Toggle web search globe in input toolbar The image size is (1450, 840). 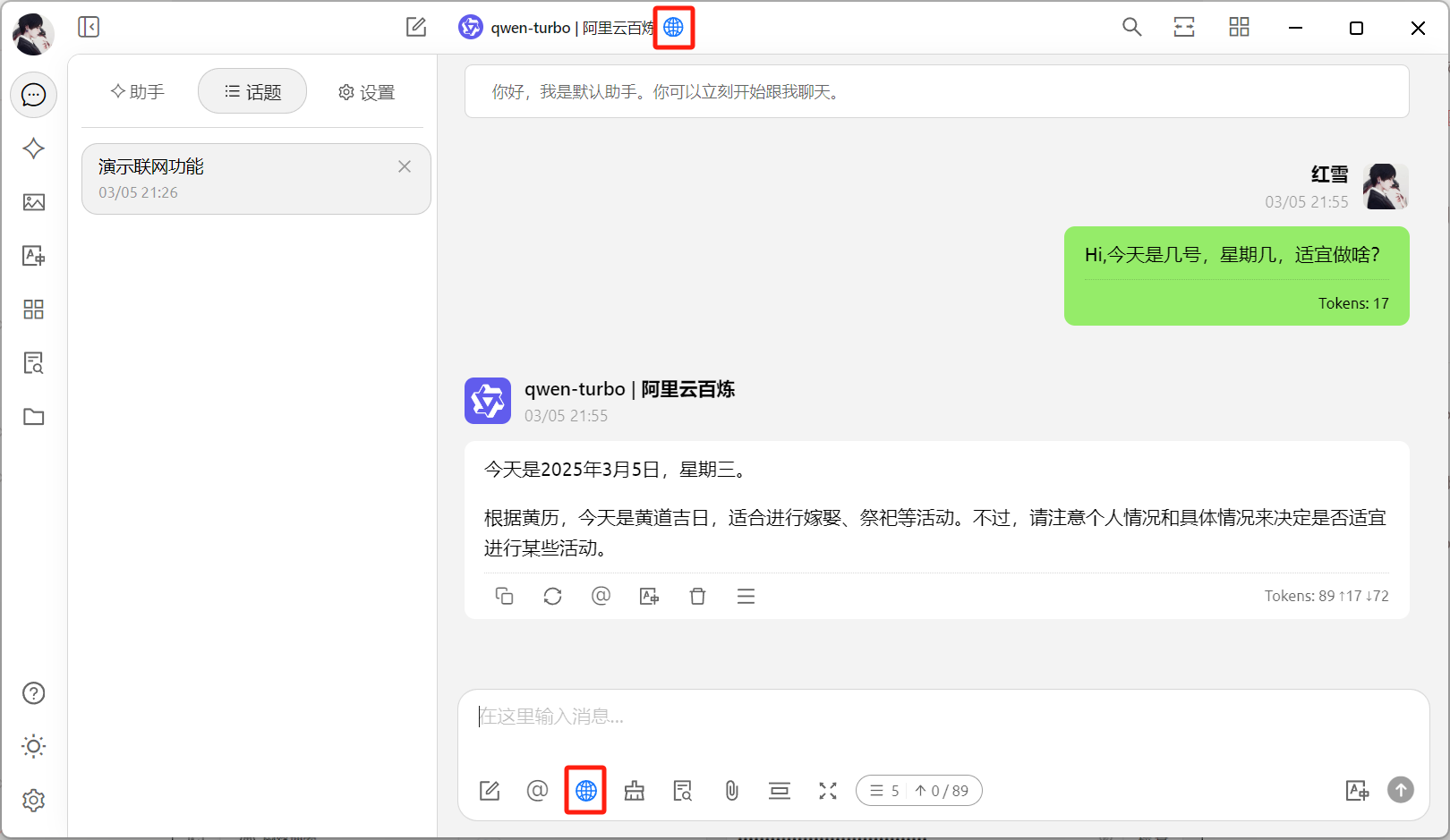tap(585, 791)
